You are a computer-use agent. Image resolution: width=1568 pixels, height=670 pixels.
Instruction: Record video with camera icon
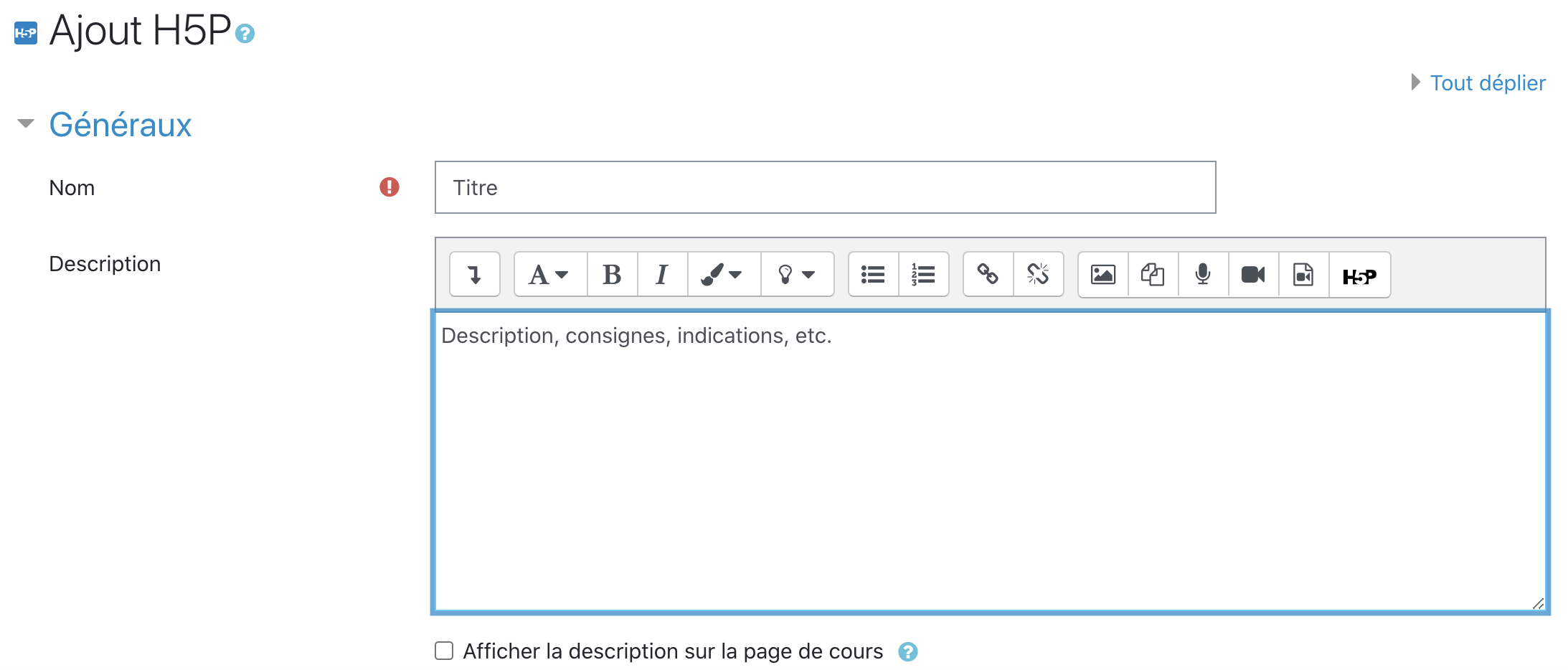pyautogui.click(x=1253, y=275)
